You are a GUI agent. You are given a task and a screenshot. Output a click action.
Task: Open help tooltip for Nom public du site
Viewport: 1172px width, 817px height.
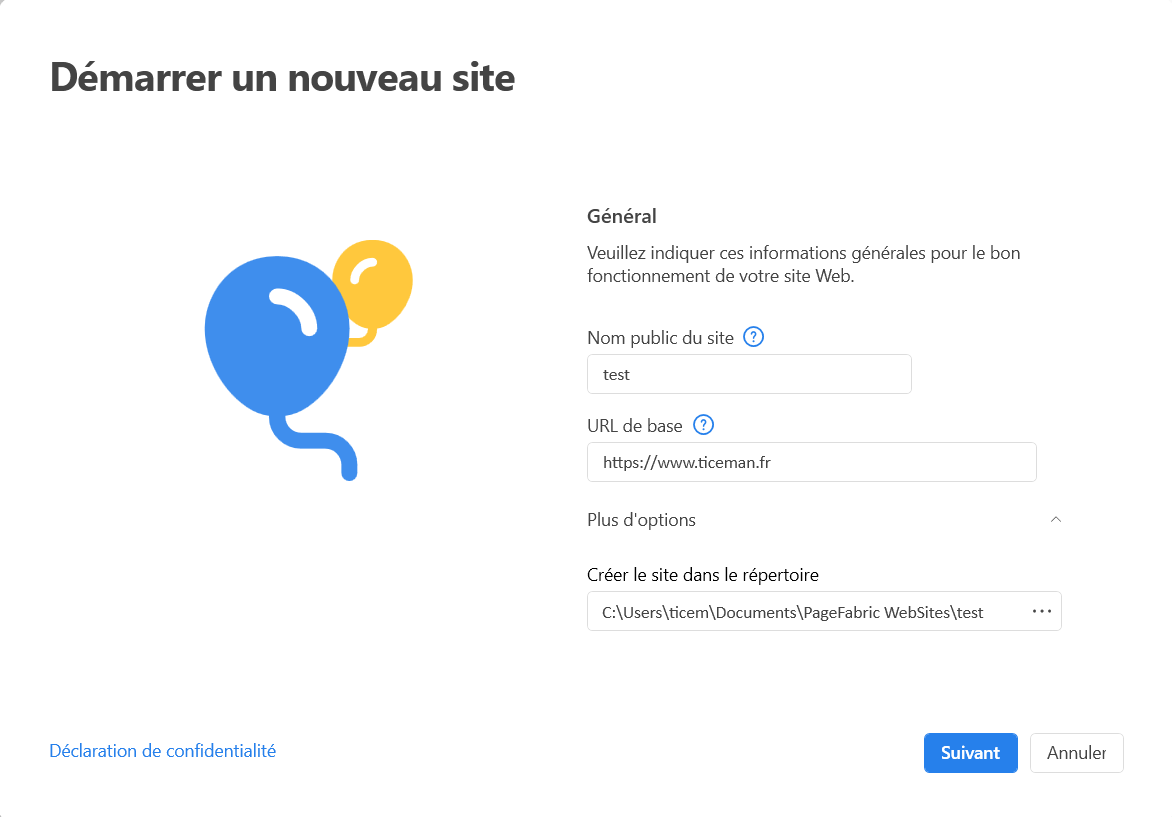click(753, 337)
